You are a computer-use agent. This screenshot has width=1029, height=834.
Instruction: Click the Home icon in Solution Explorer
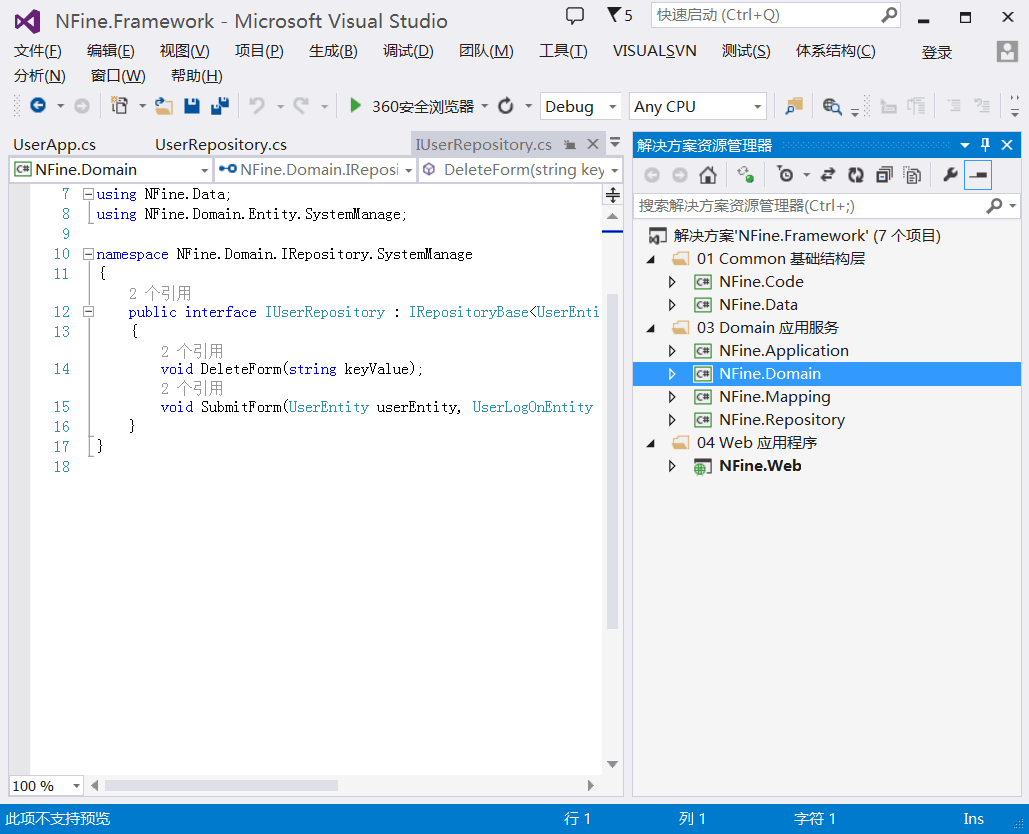point(707,175)
